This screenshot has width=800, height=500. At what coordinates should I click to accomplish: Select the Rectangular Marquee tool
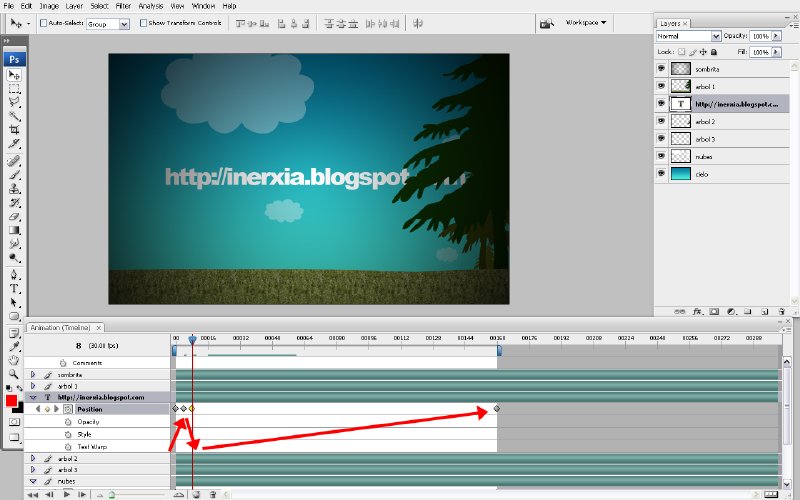(x=14, y=89)
